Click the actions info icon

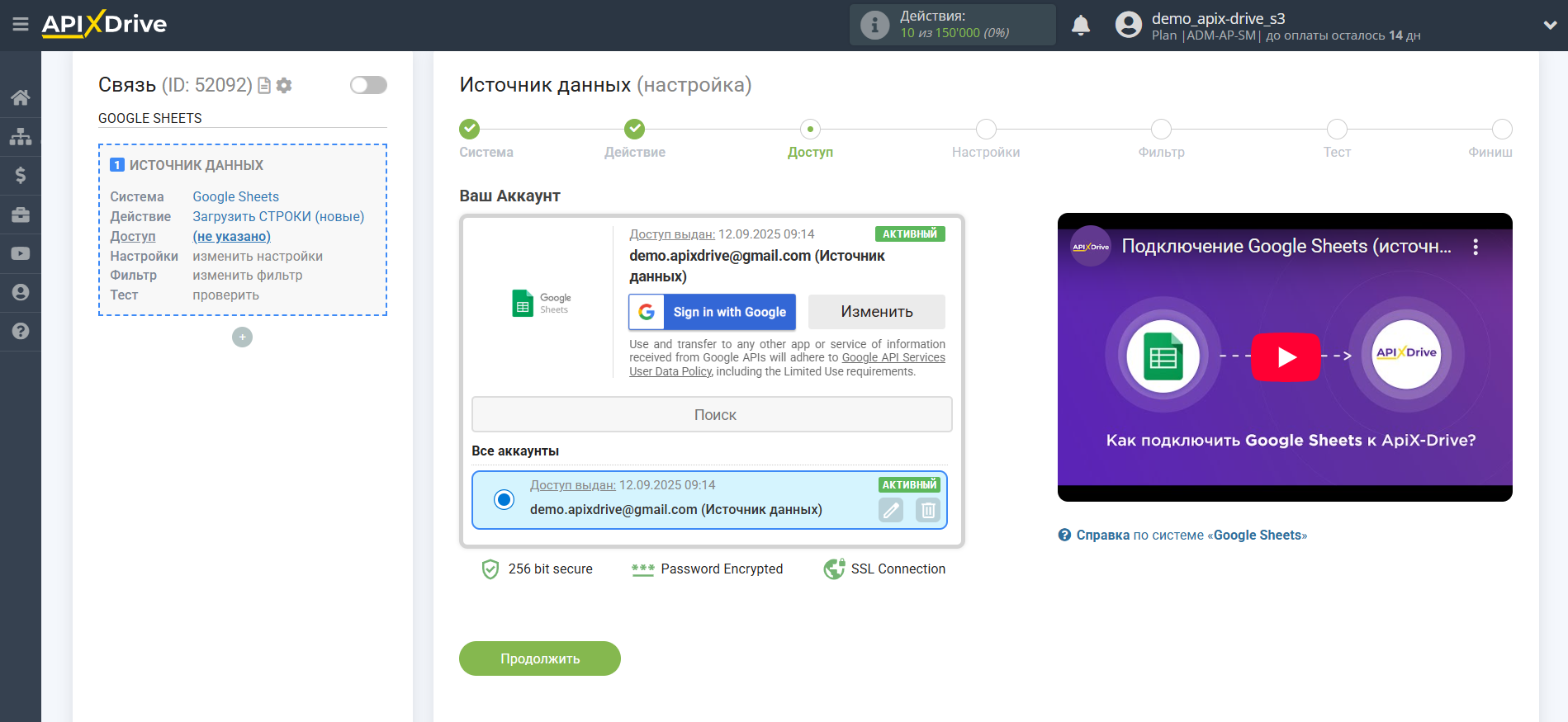[874, 25]
